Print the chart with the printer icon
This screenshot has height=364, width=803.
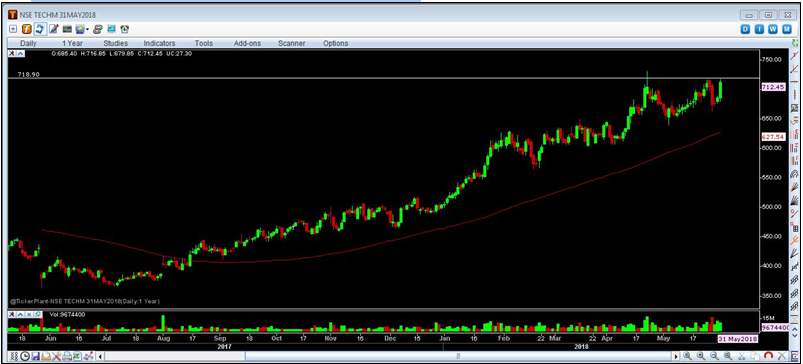click(67, 356)
